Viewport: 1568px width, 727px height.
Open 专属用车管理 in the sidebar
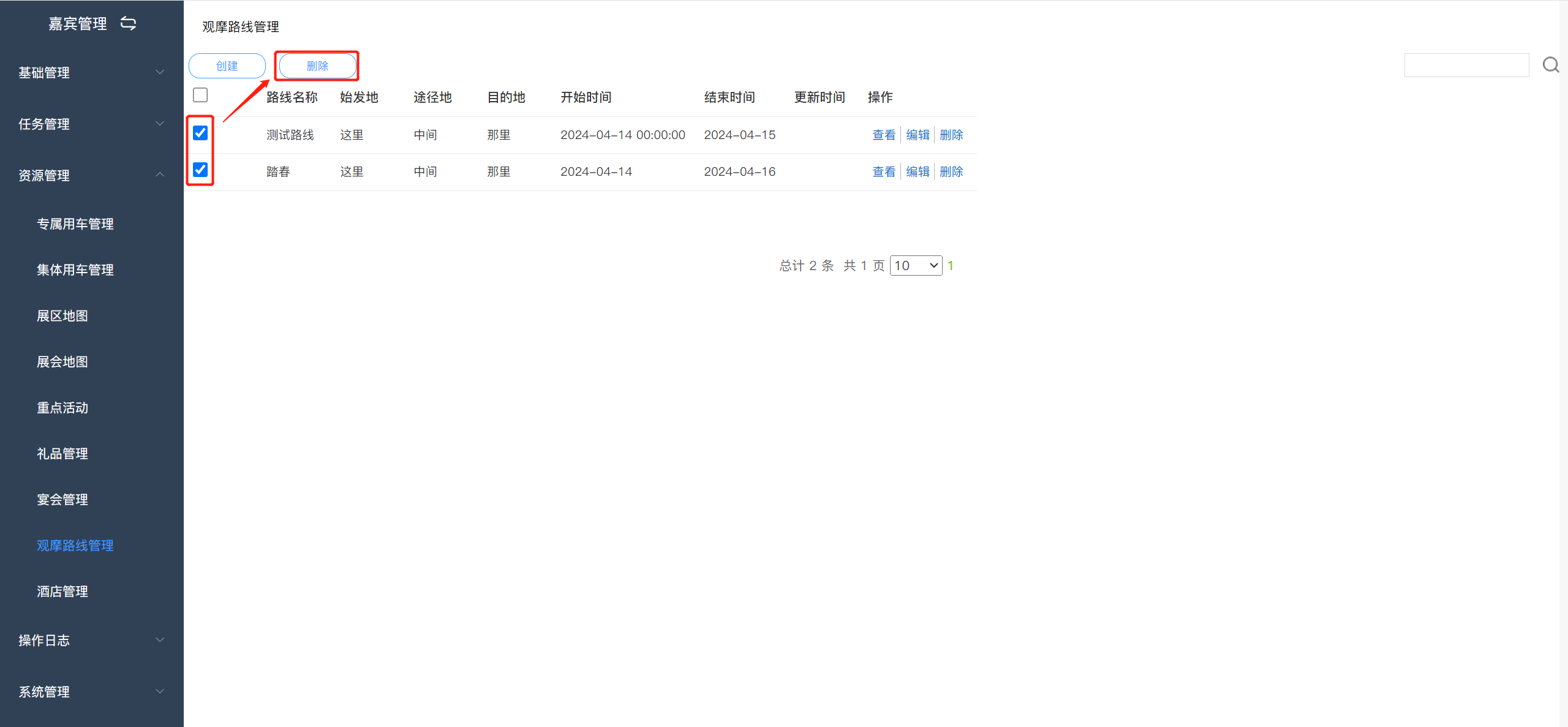pos(75,224)
